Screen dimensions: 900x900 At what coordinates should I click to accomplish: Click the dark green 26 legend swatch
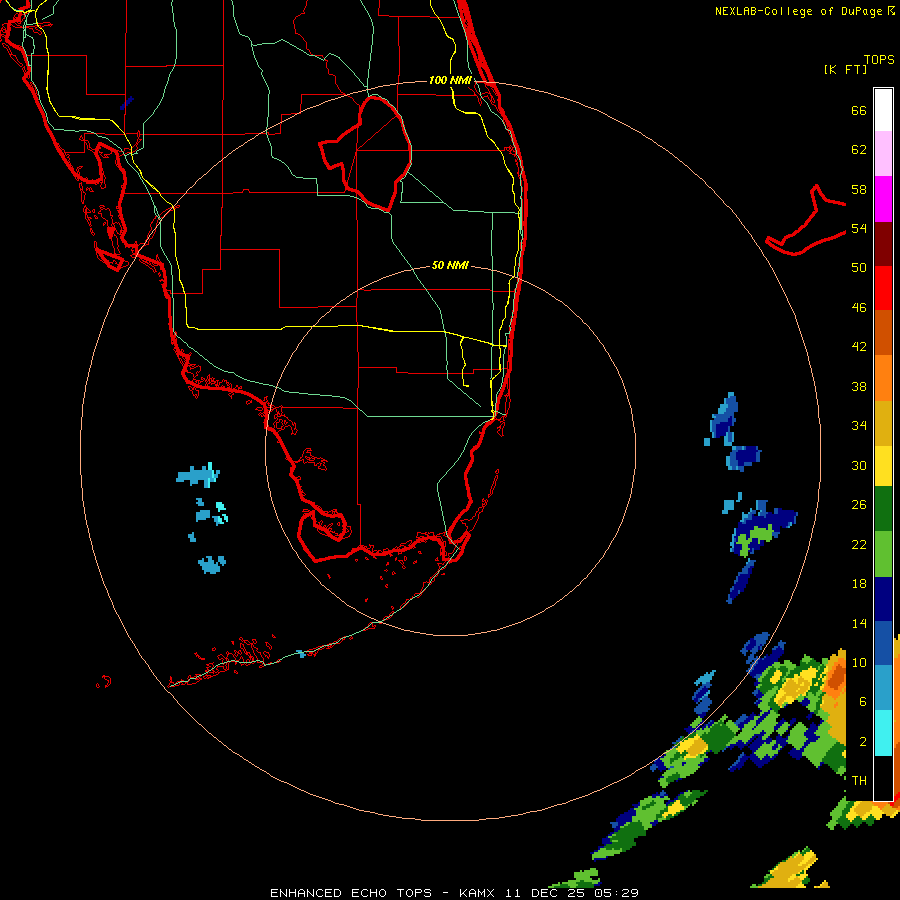pos(883,509)
